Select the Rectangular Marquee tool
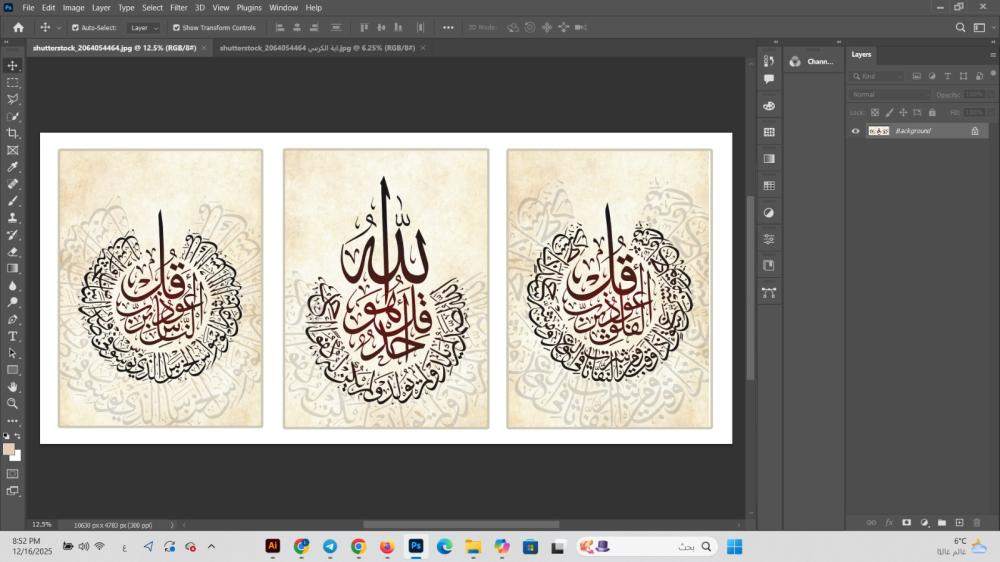The image size is (1000, 562). tap(13, 82)
